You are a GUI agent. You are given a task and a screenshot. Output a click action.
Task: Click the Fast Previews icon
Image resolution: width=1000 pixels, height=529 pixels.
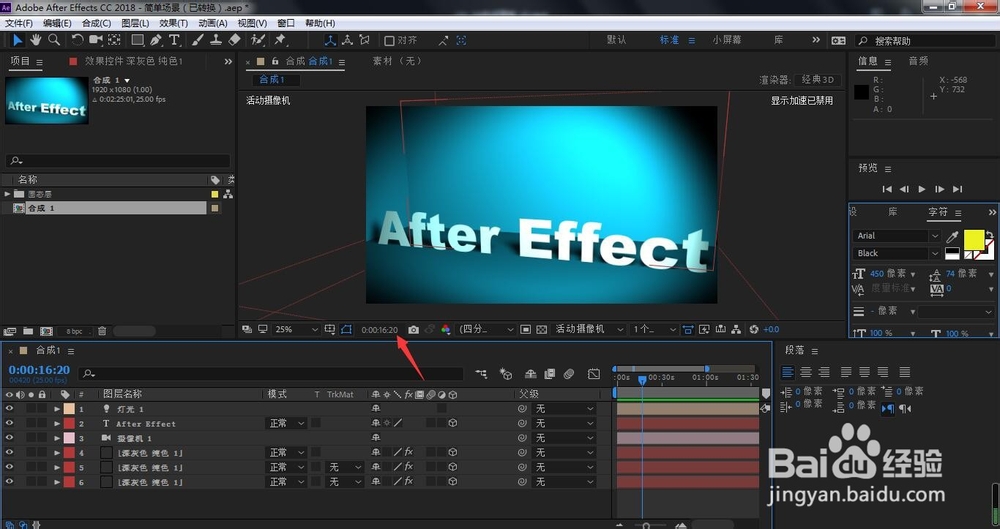click(704, 329)
